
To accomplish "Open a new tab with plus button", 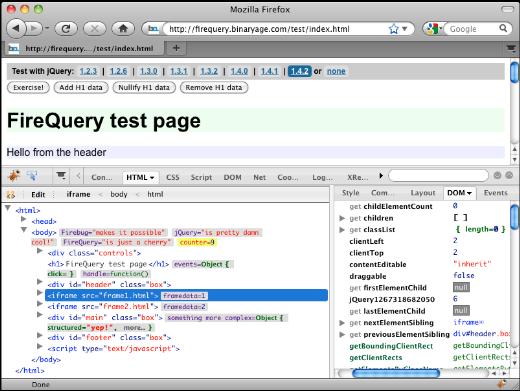I will (x=176, y=48).
